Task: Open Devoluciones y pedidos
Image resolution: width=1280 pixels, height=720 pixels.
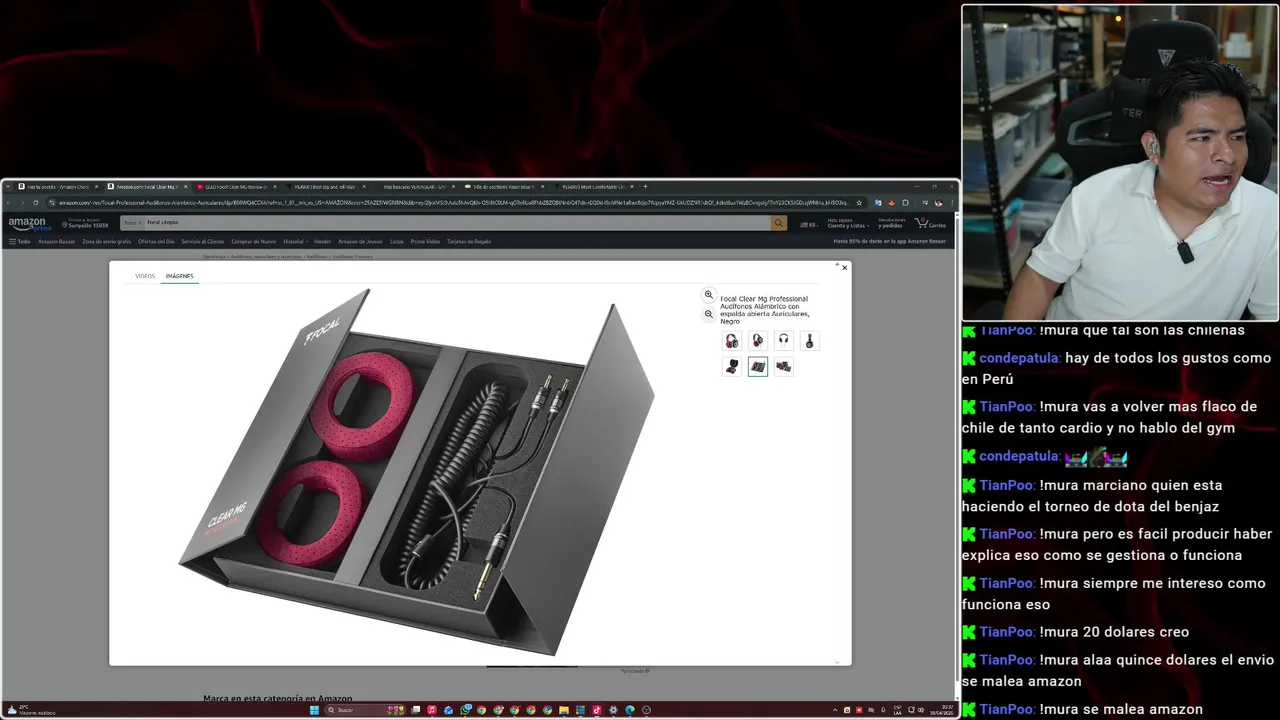Action: 890,223
